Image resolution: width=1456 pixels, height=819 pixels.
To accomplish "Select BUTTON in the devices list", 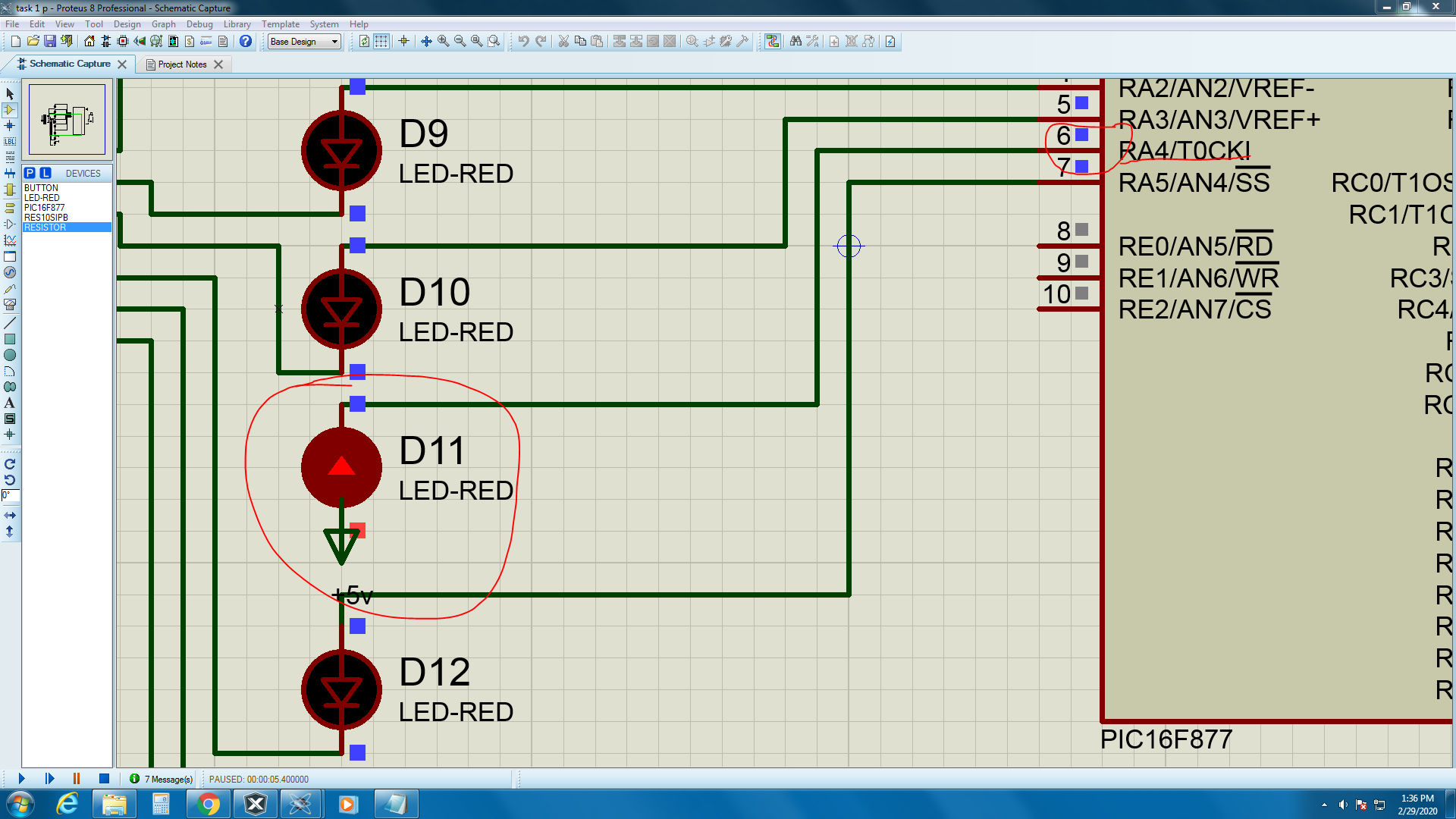I will [x=67, y=188].
